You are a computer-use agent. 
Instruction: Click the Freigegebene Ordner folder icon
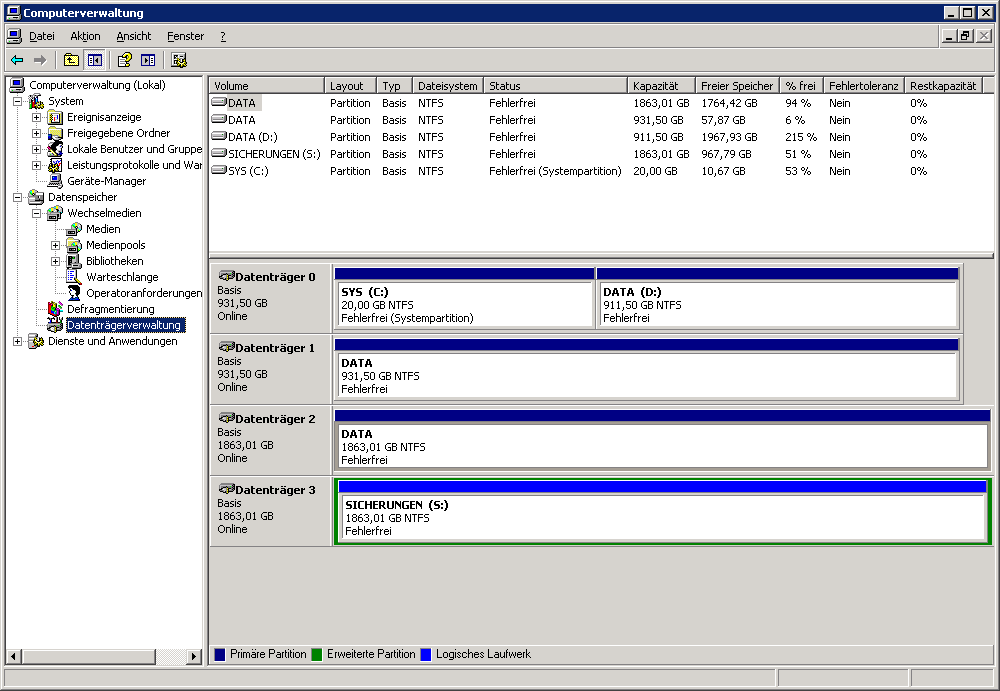(55, 133)
